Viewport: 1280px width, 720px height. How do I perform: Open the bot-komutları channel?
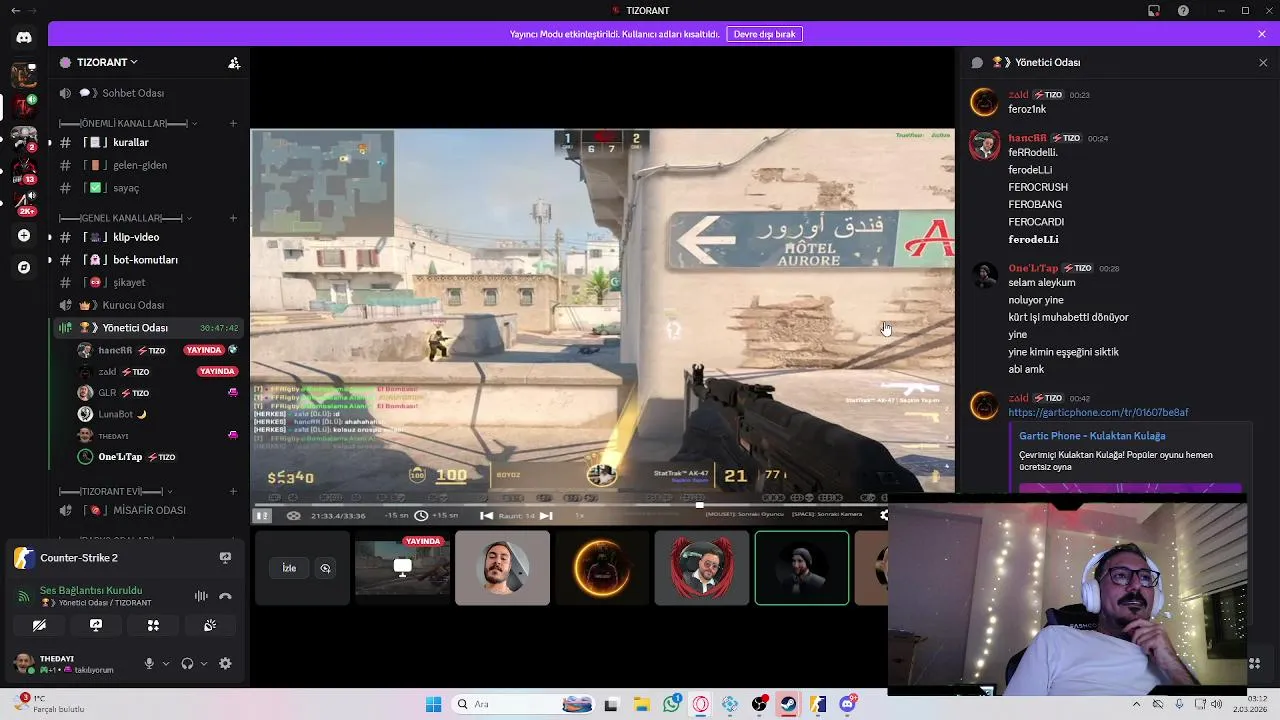point(146,260)
